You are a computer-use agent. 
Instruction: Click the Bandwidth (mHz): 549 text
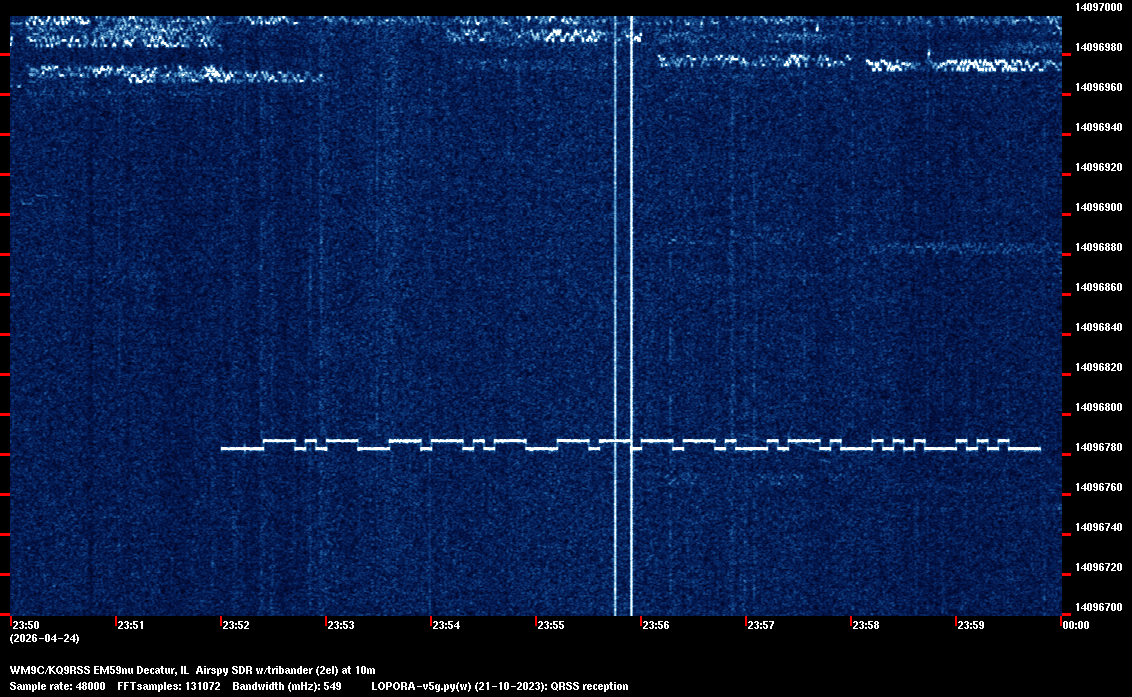[x=287, y=686]
